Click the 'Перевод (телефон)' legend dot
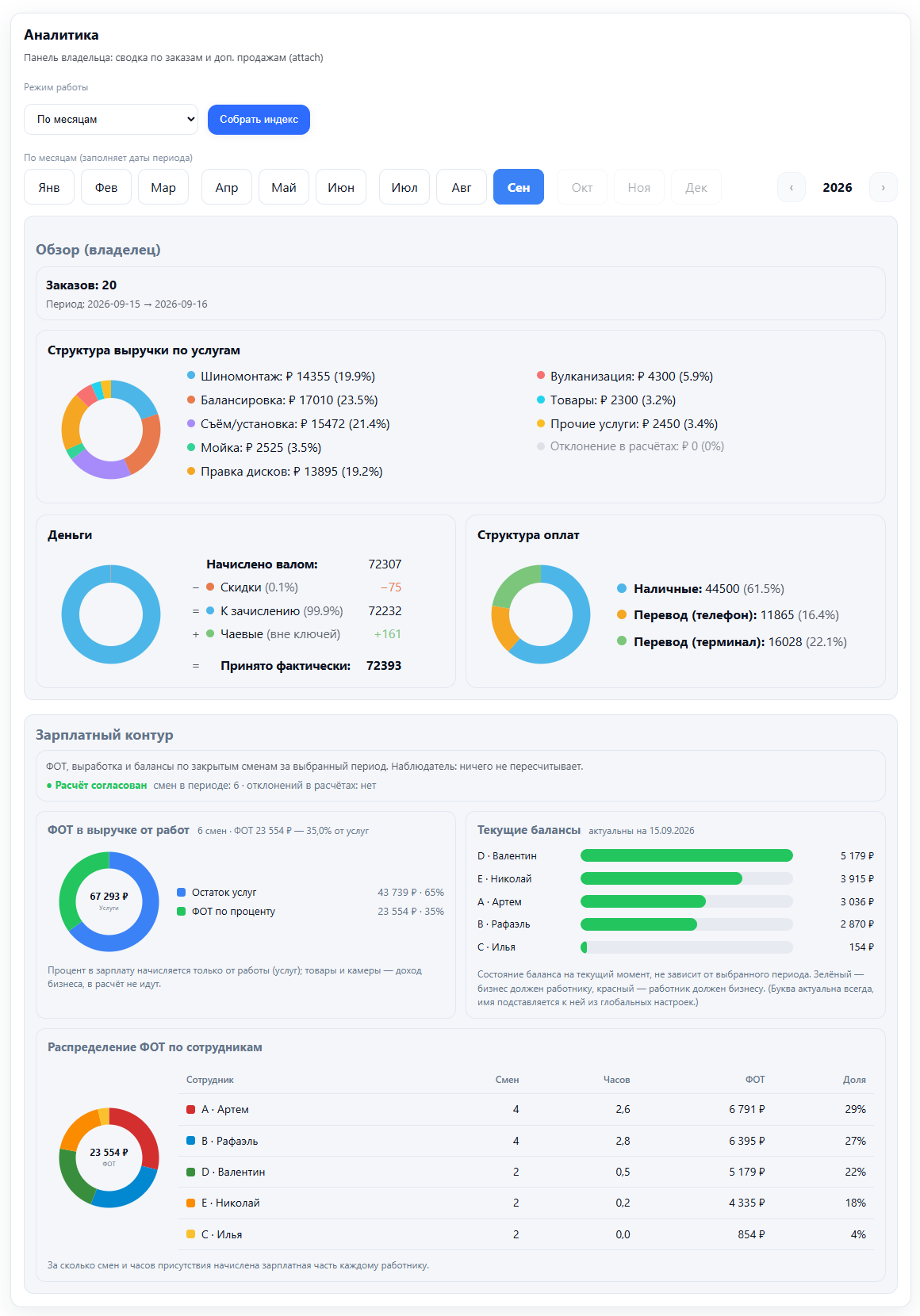 622,614
